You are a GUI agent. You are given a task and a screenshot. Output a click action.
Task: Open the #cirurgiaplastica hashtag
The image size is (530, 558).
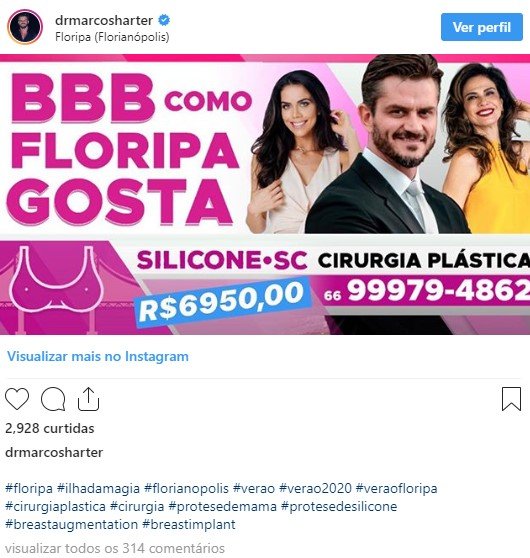tap(55, 506)
